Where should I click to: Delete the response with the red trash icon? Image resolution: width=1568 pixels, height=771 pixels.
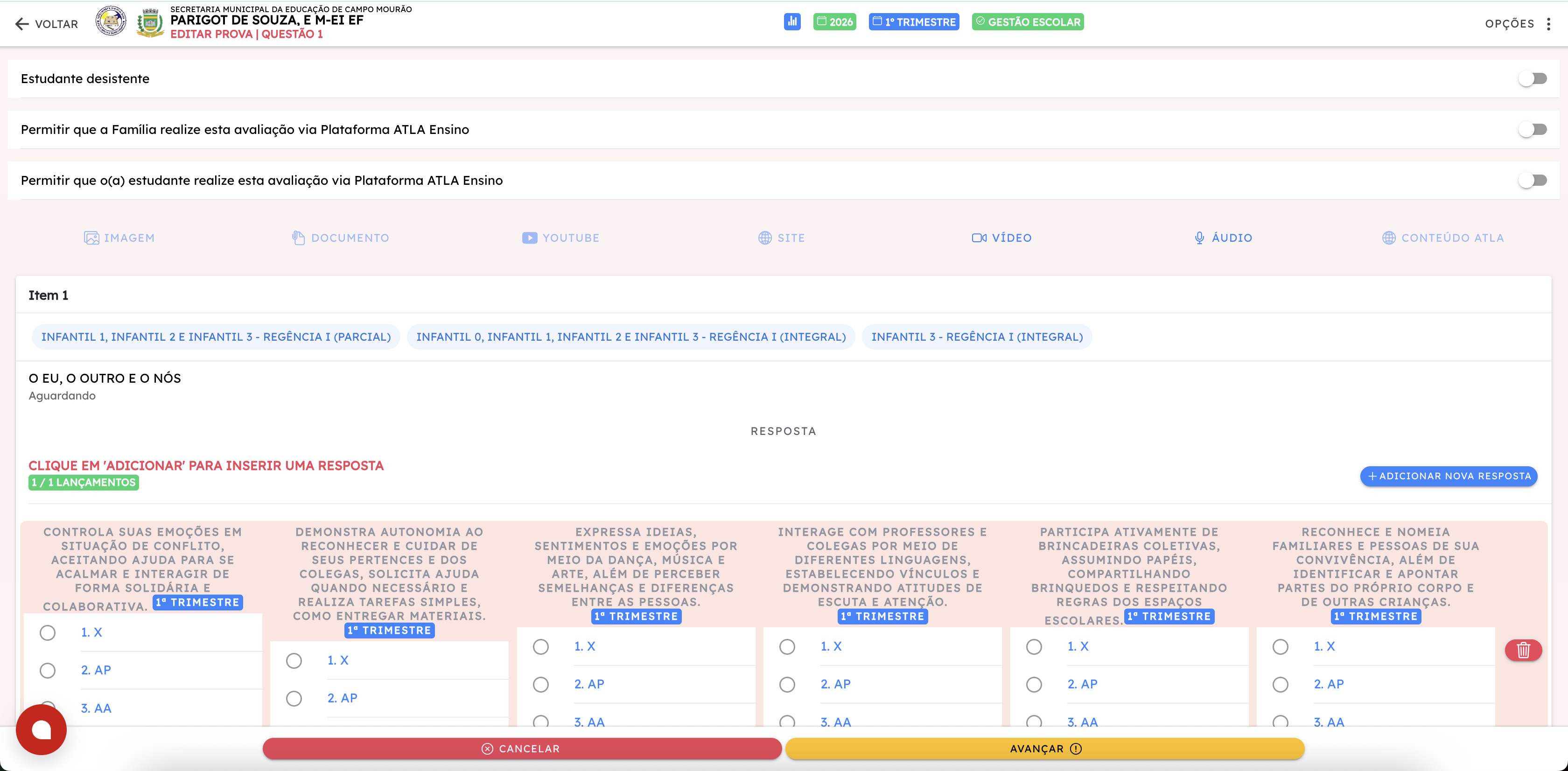1523,650
